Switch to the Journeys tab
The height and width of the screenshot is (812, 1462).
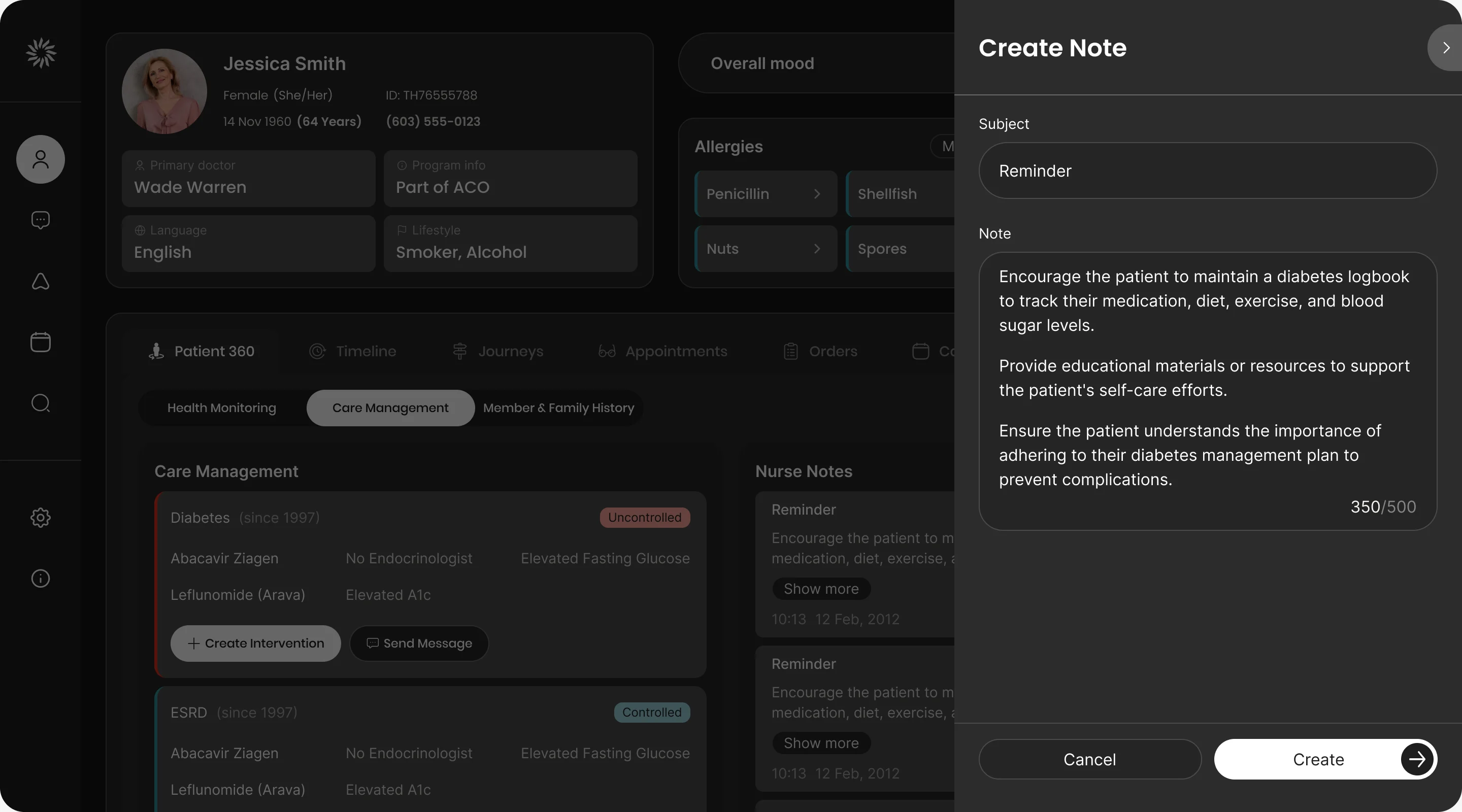(497, 351)
